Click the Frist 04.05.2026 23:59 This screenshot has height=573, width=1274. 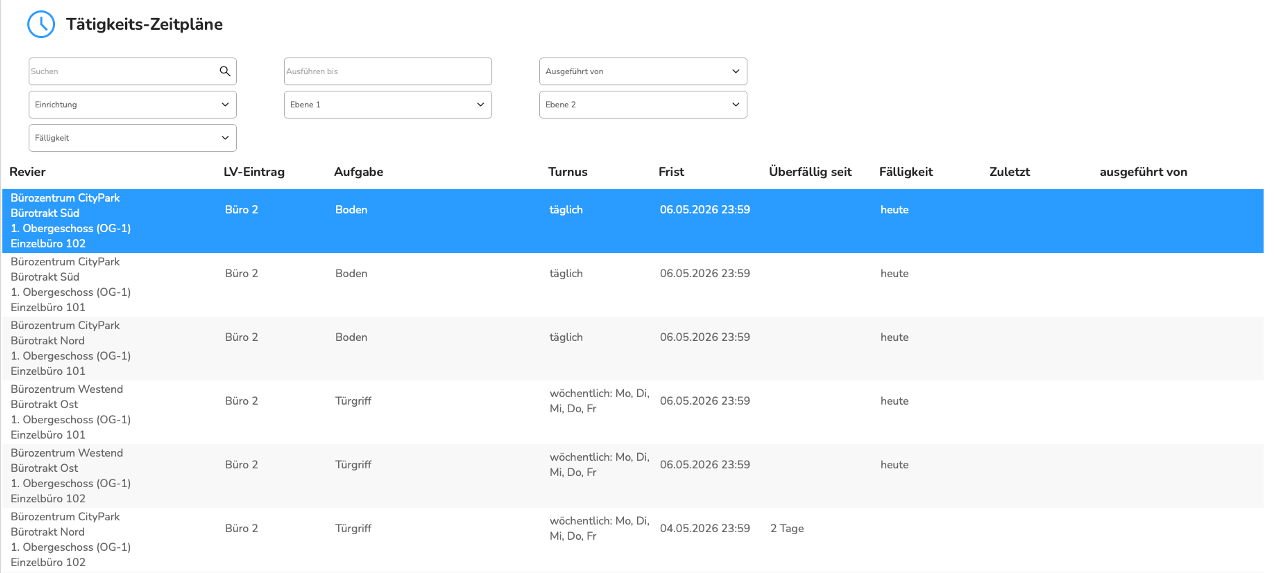[705, 528]
